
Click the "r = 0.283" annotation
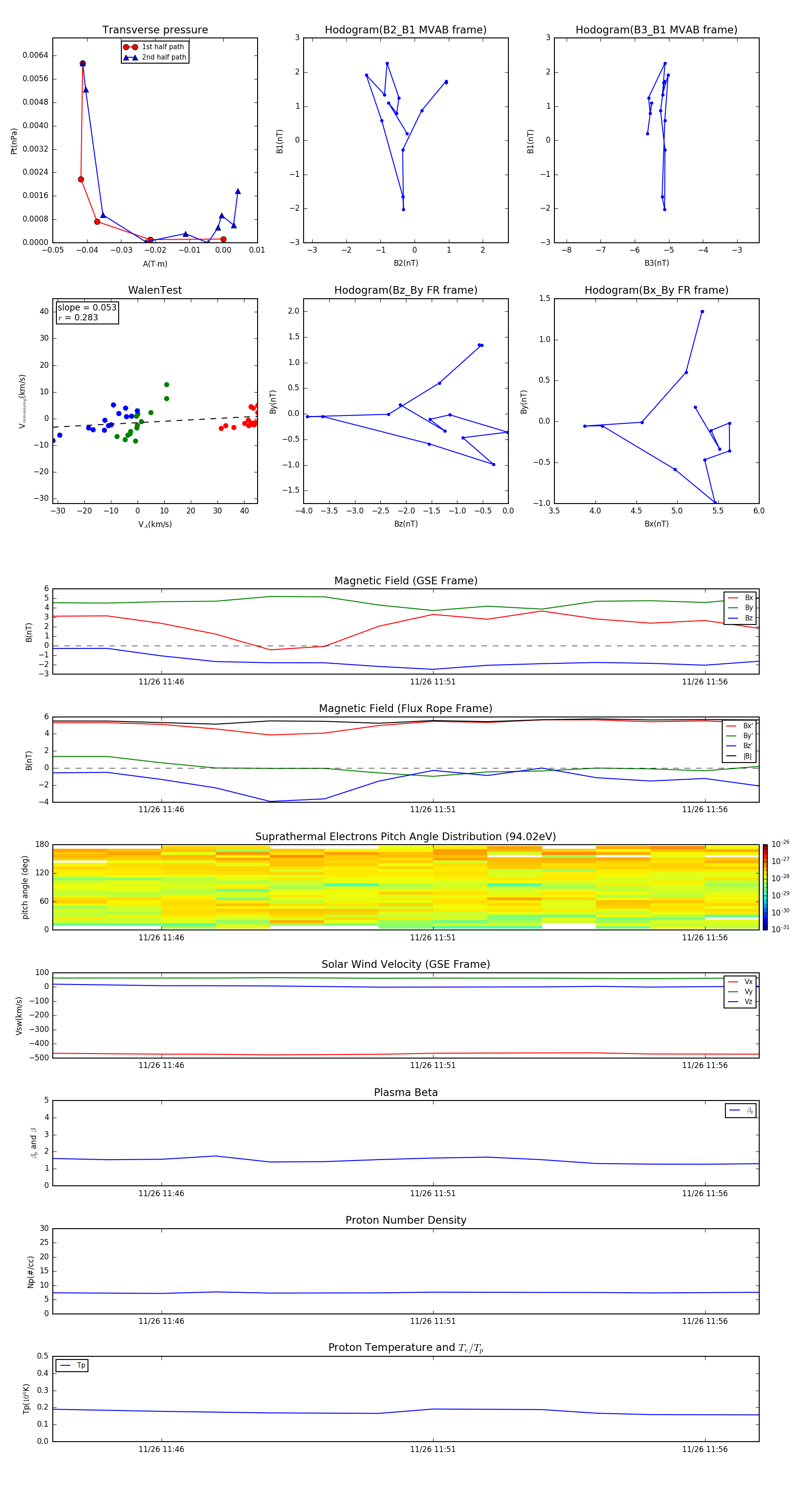pos(78,317)
